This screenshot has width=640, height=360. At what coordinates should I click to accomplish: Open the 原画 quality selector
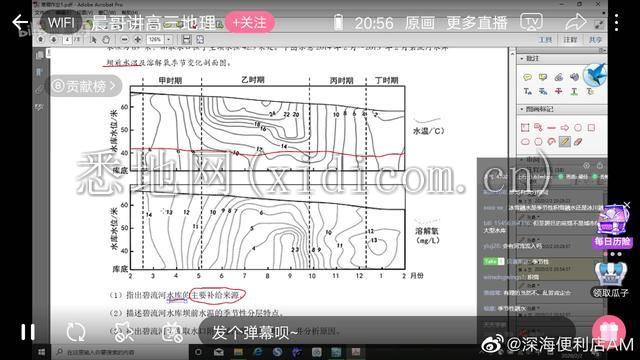coord(419,22)
